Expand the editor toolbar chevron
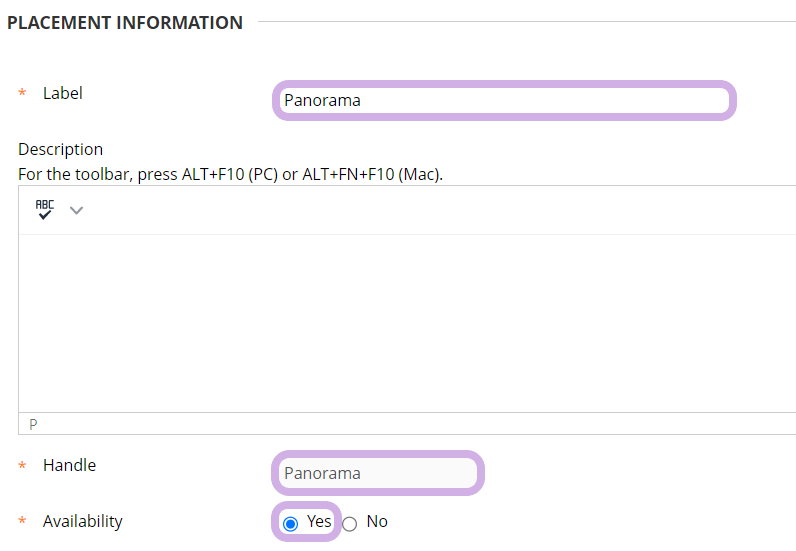Screen dimensions: 796x551 click(76, 210)
